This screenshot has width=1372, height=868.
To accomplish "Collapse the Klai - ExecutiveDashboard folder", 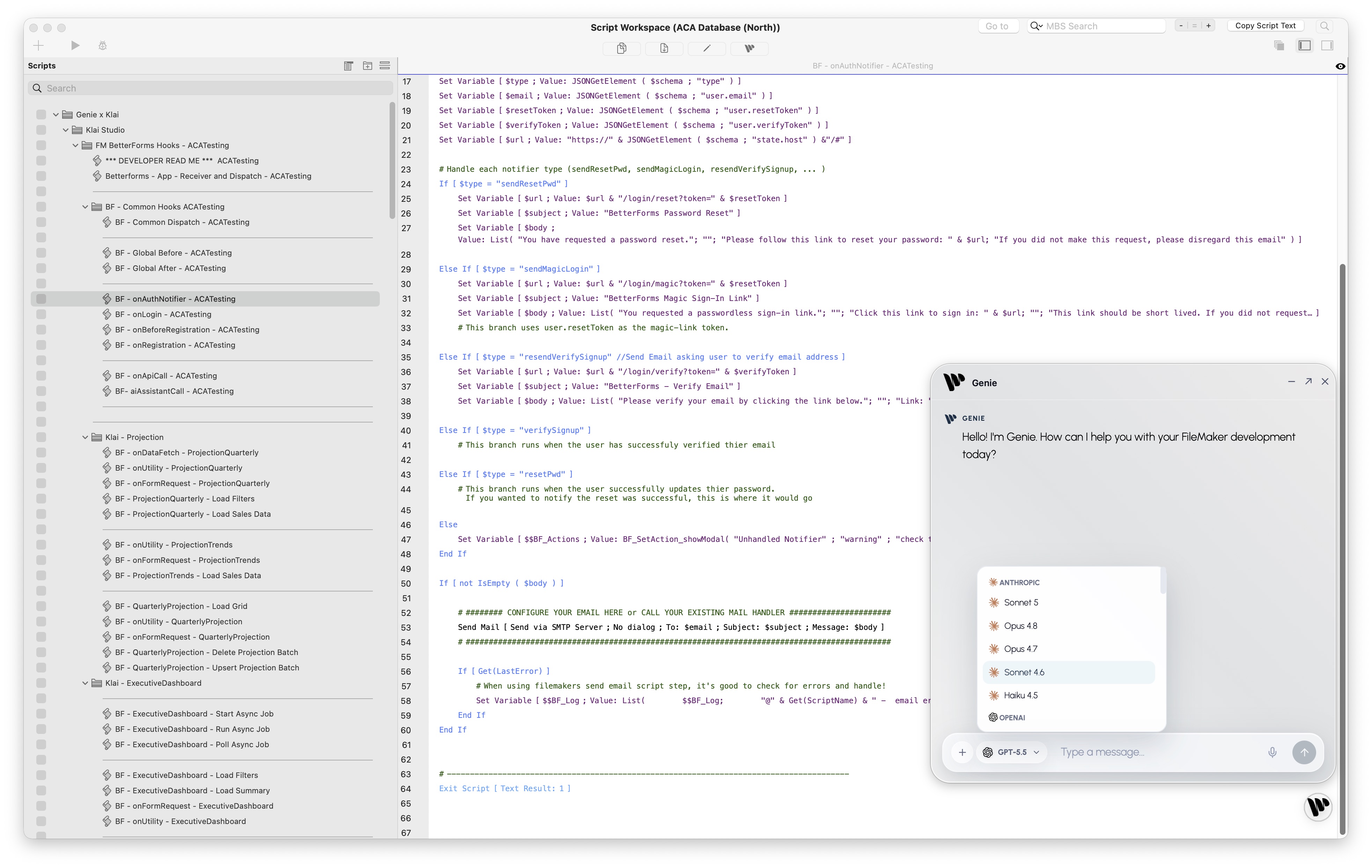I will pos(85,683).
